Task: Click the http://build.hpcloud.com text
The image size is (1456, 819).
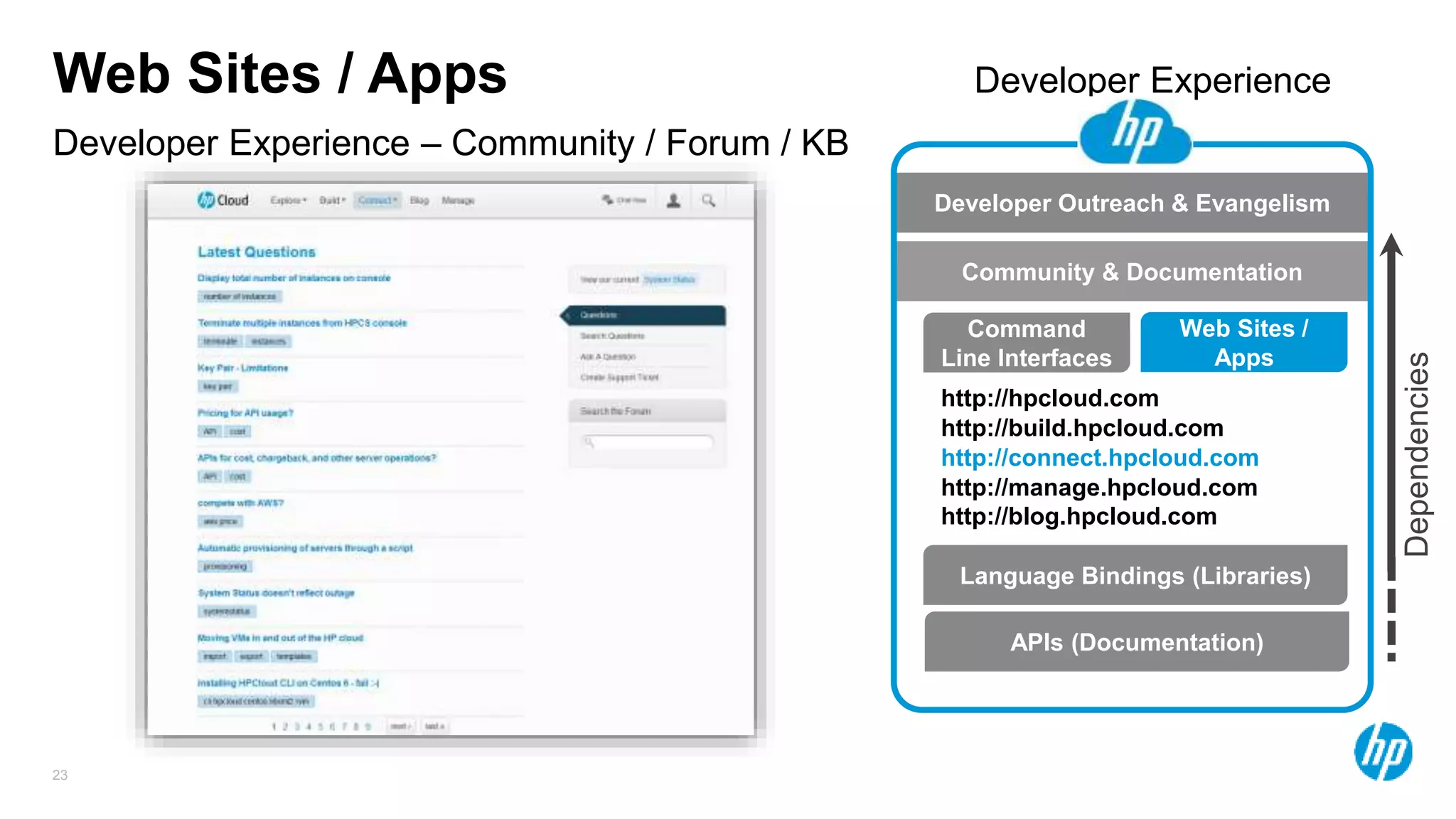Action: pos(1082,428)
